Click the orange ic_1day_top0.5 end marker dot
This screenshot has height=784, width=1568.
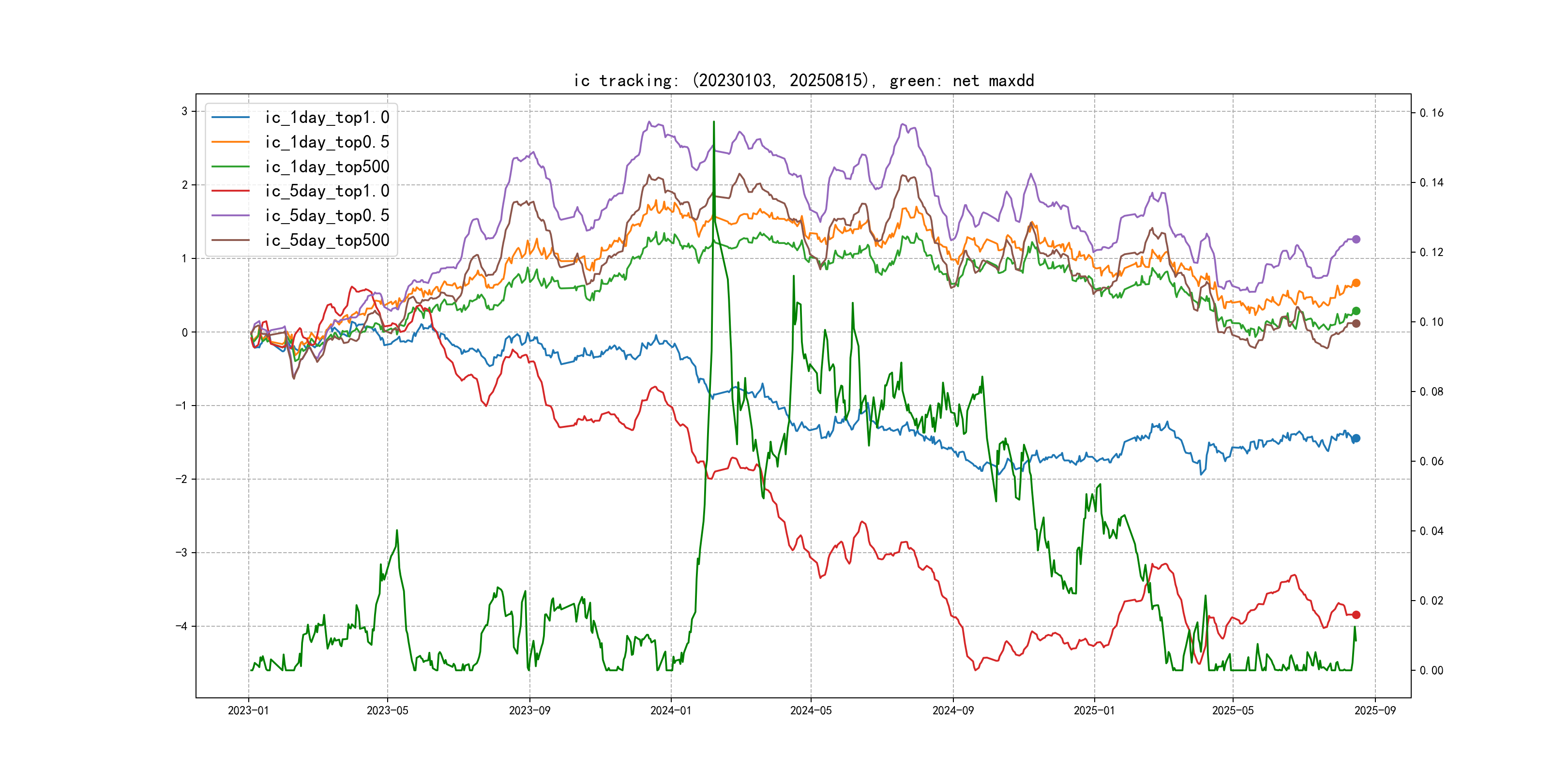(1356, 283)
